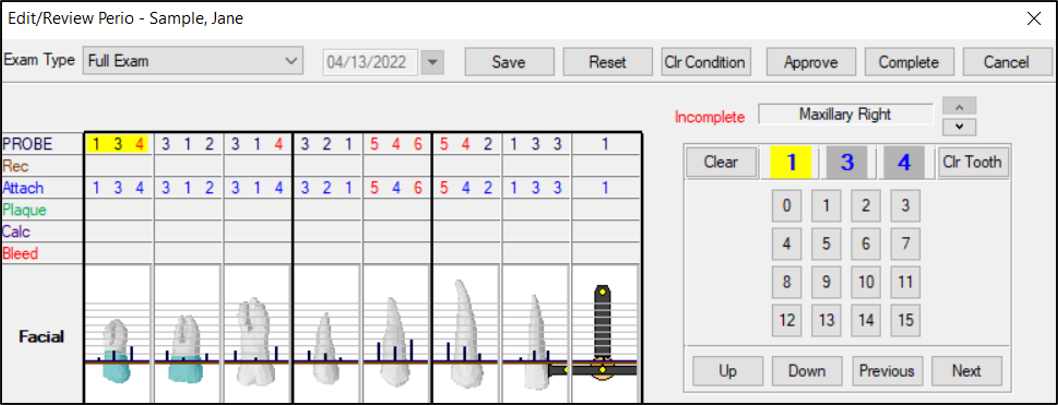The width and height of the screenshot is (1058, 405).
Task: Open the exam date picker dropdown arrow
Action: click(x=432, y=62)
